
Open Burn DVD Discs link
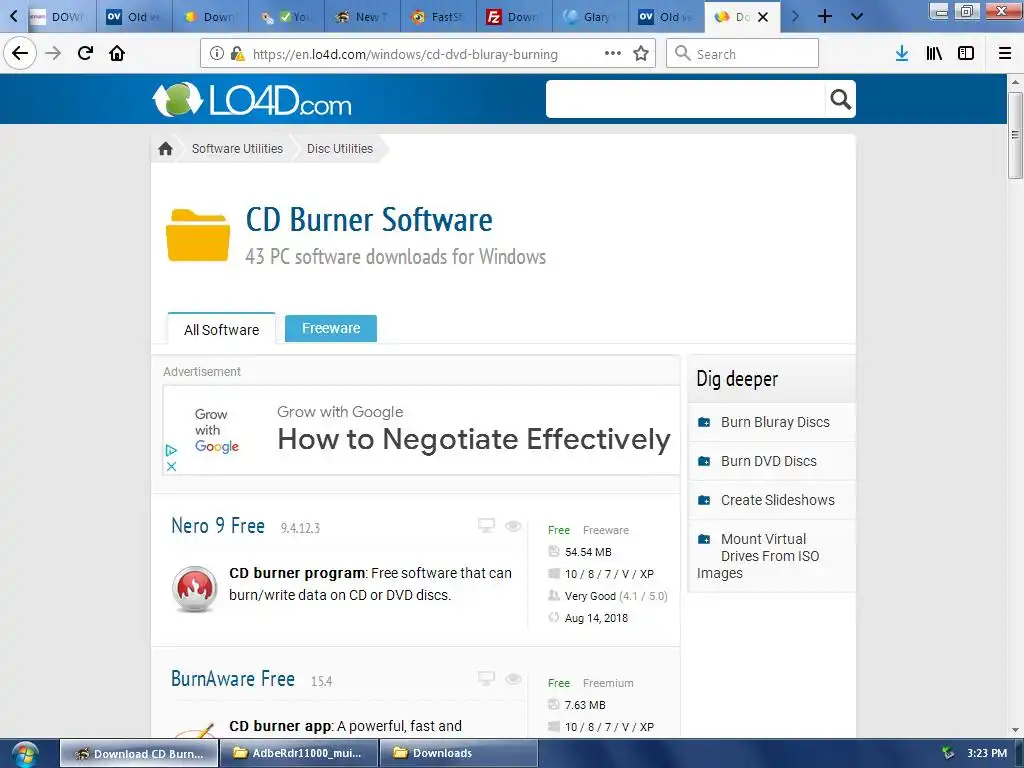[769, 461]
